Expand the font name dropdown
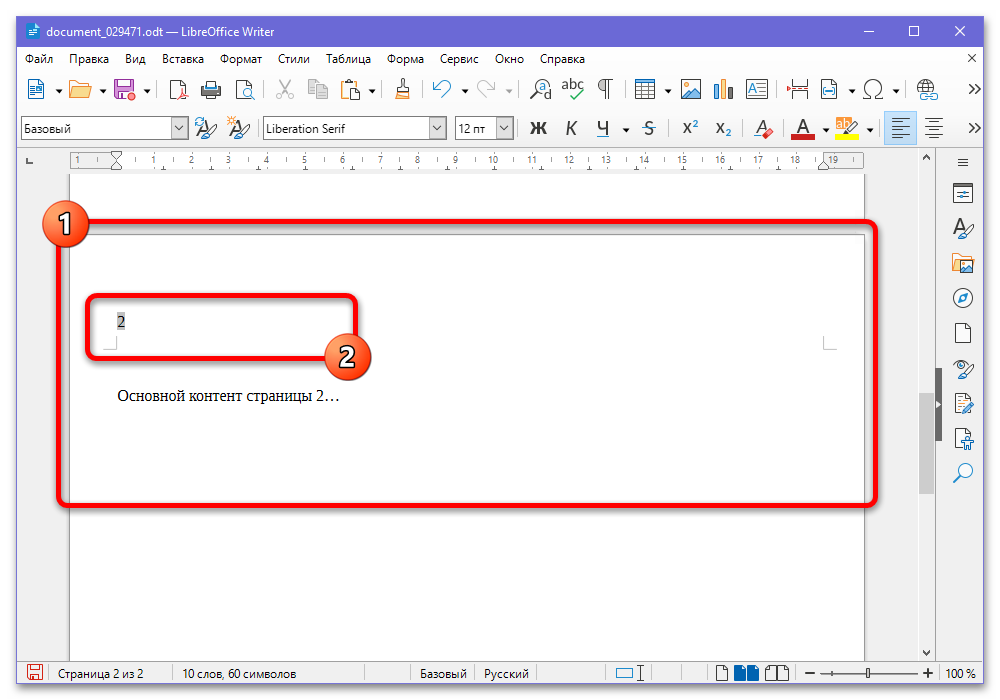 click(x=437, y=129)
